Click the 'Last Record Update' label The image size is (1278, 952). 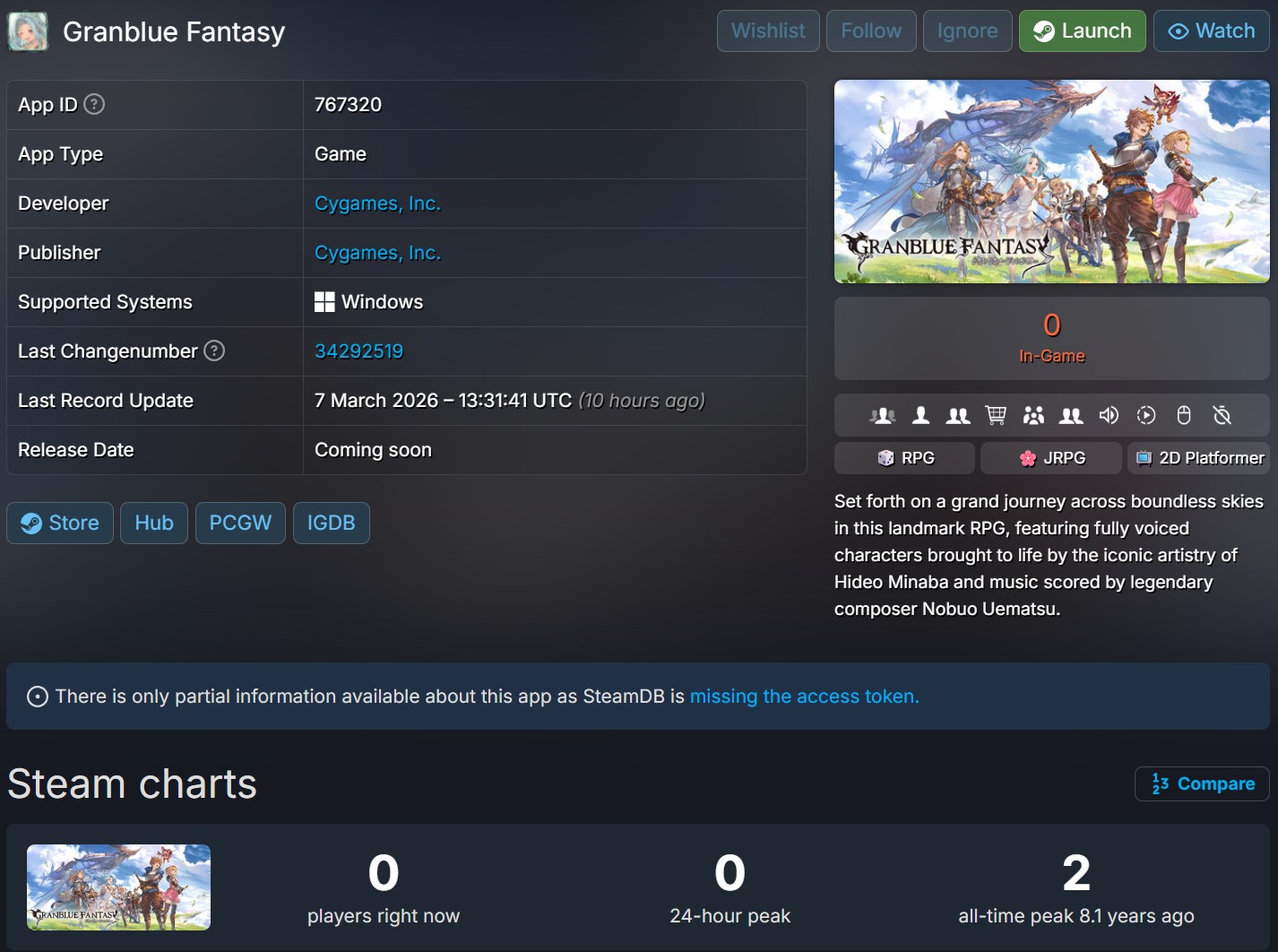tap(106, 401)
